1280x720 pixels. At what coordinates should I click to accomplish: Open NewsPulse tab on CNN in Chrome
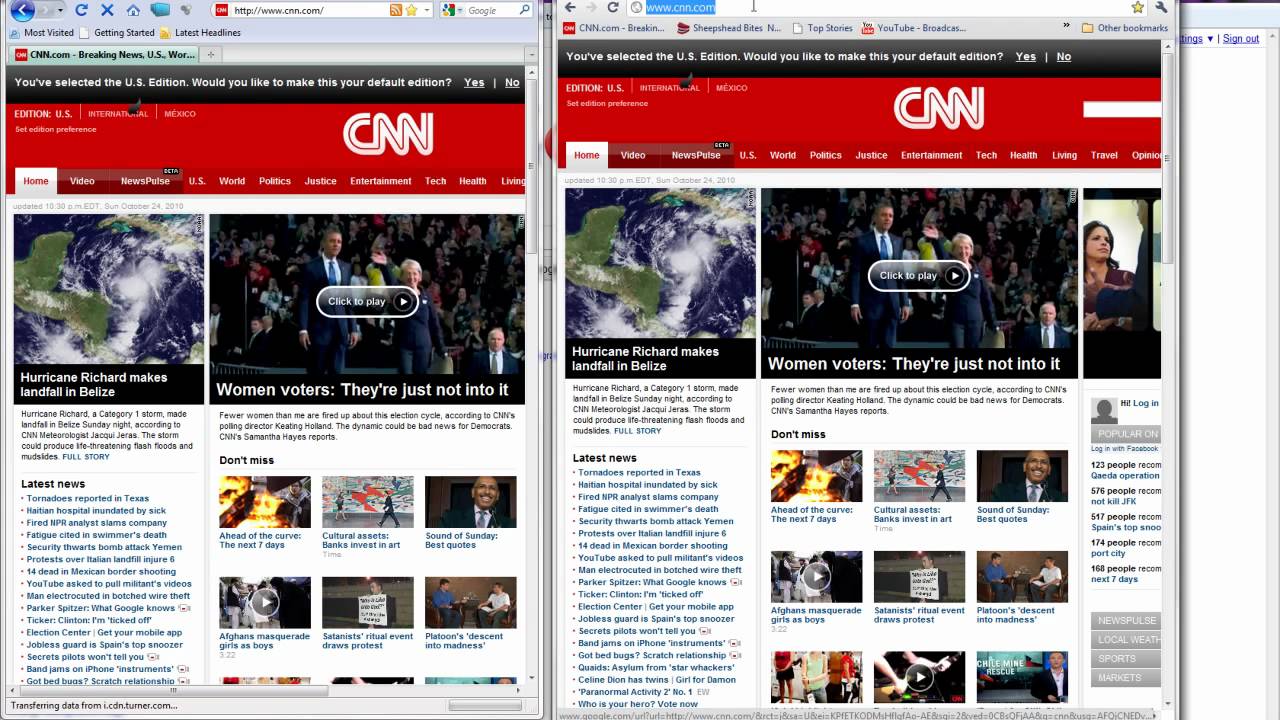tap(696, 155)
